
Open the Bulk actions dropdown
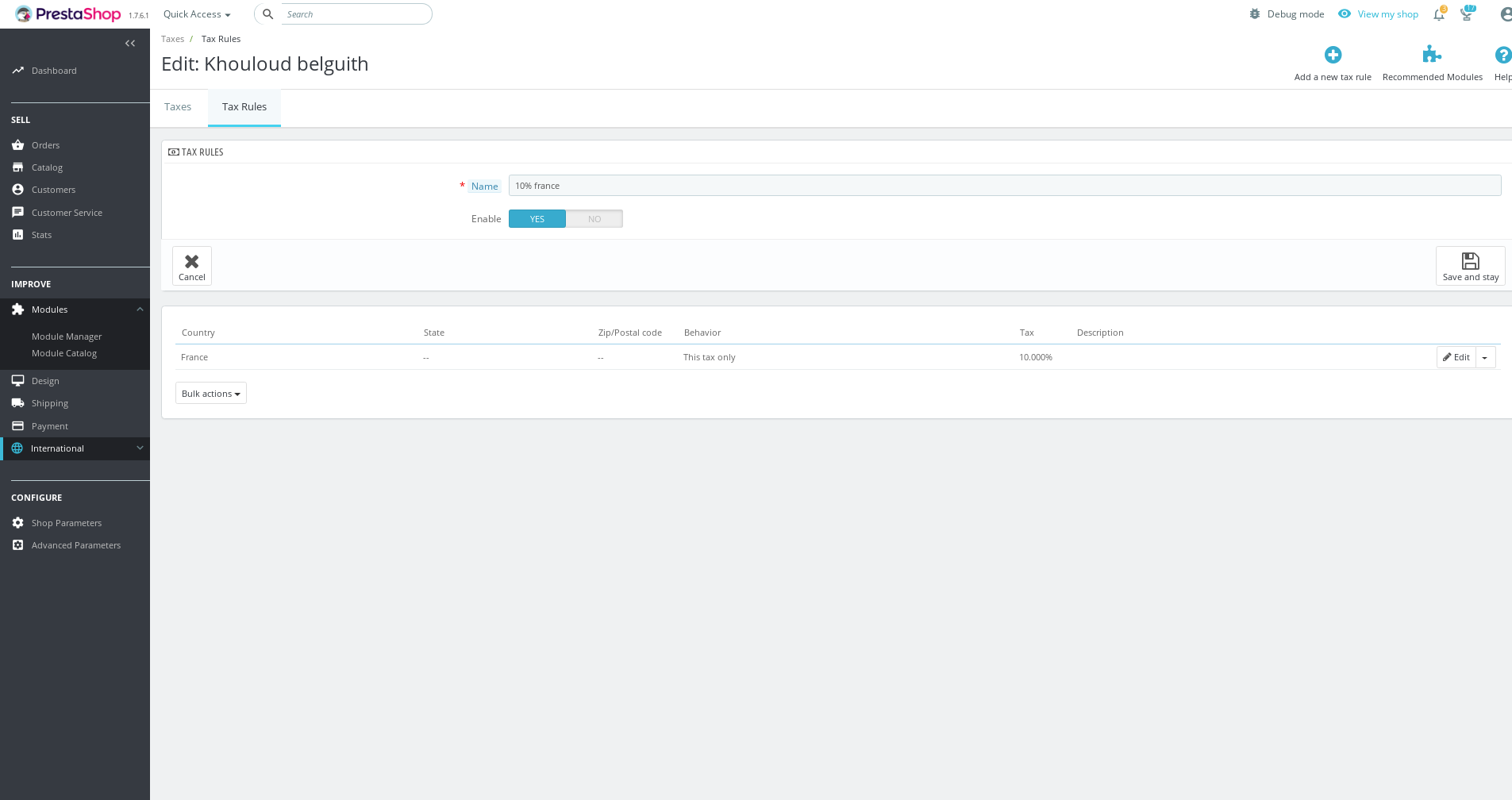pyautogui.click(x=211, y=394)
